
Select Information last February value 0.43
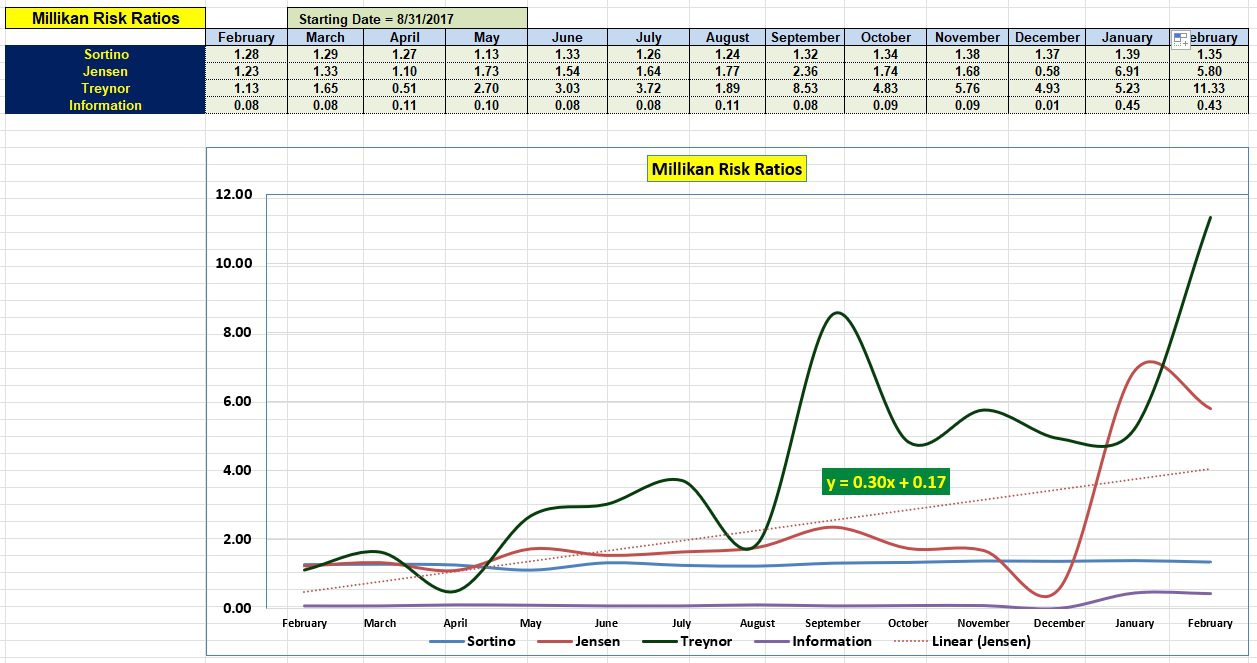pyautogui.click(x=1209, y=105)
